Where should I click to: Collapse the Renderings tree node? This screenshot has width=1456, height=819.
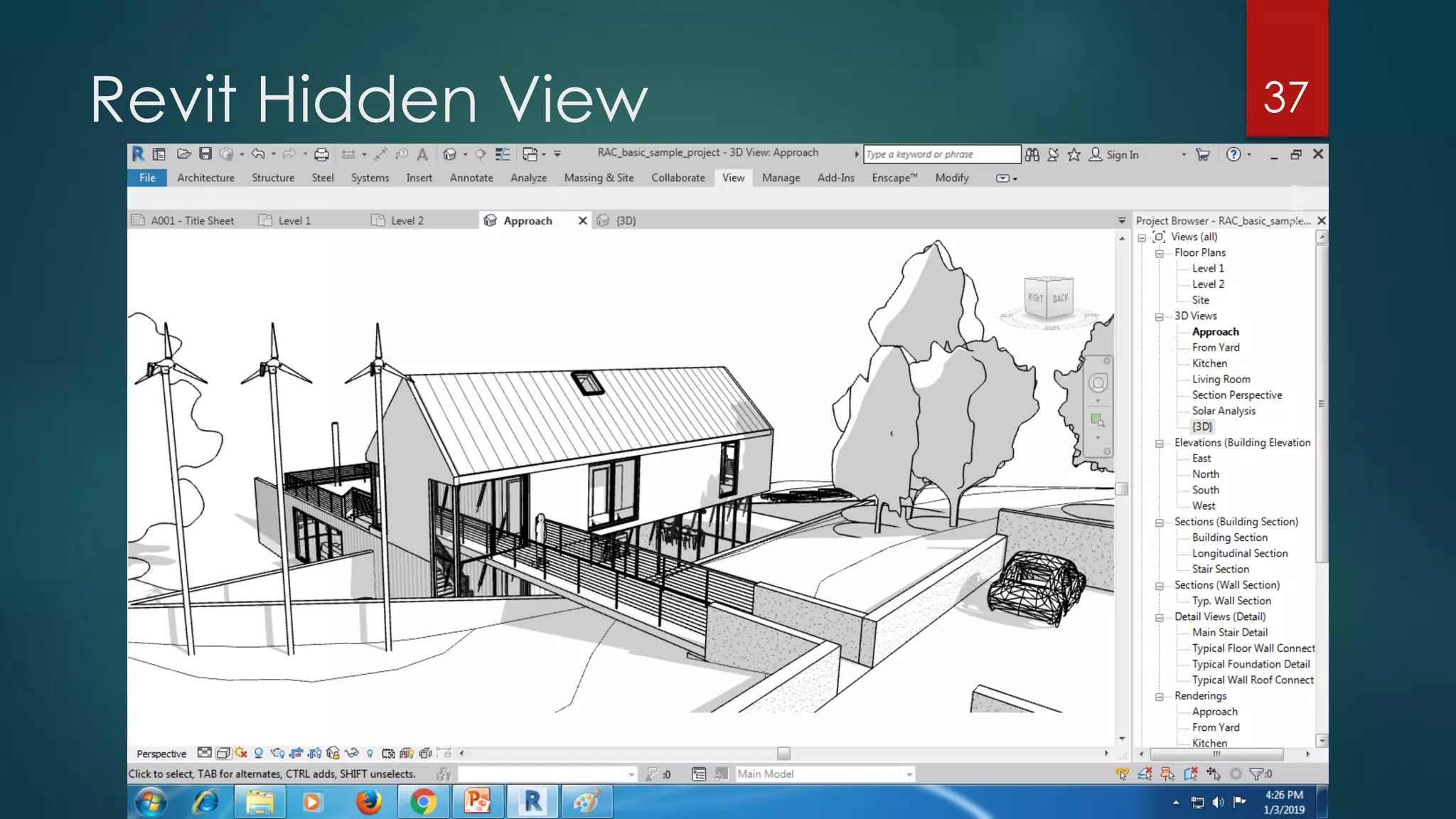tap(1159, 697)
